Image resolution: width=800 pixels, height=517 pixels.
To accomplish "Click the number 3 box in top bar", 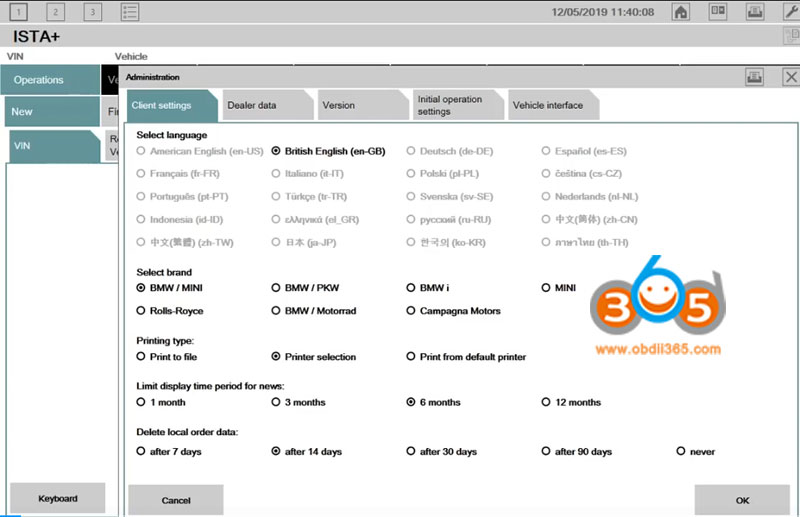I will pos(92,12).
